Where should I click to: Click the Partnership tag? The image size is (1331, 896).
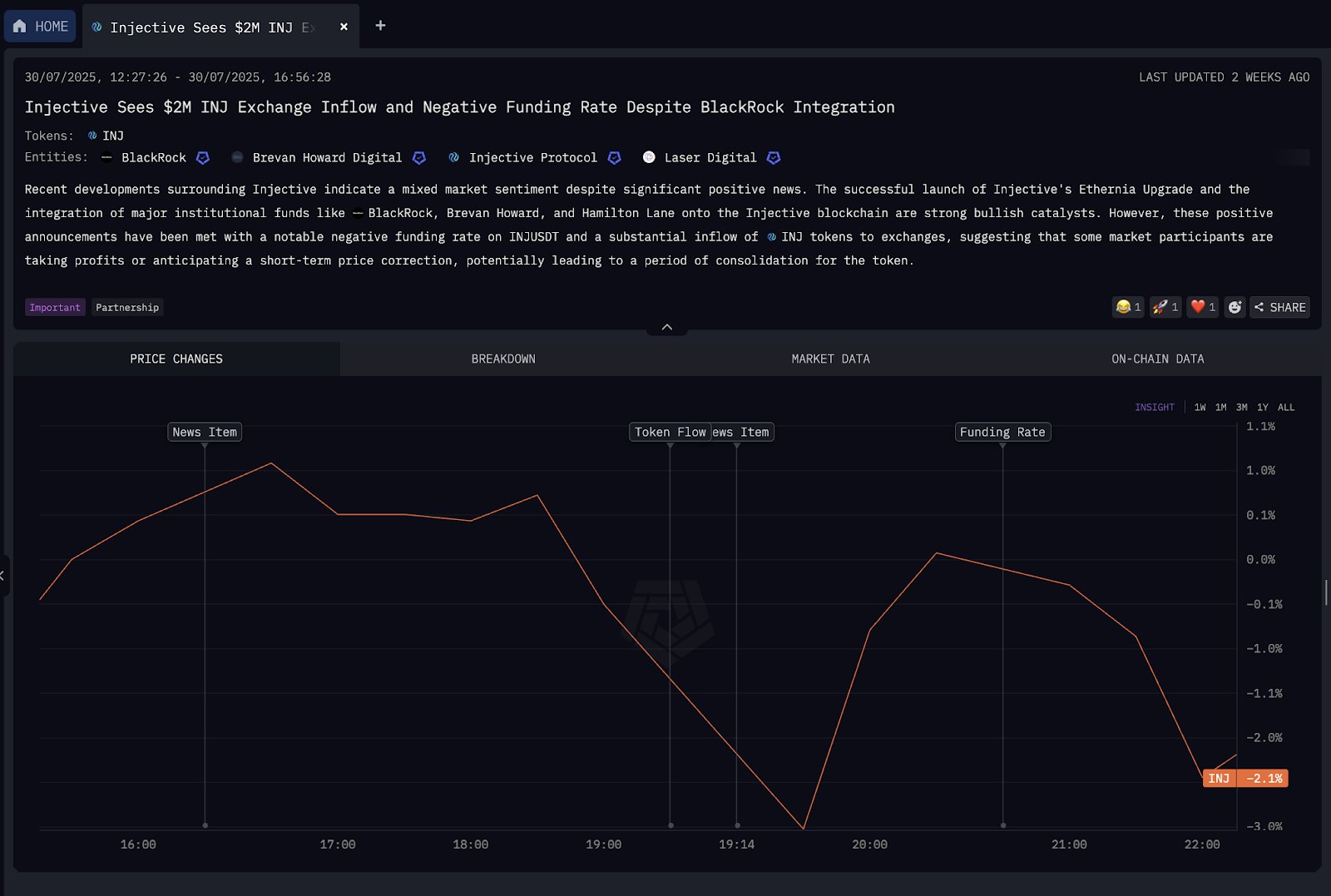coord(127,307)
